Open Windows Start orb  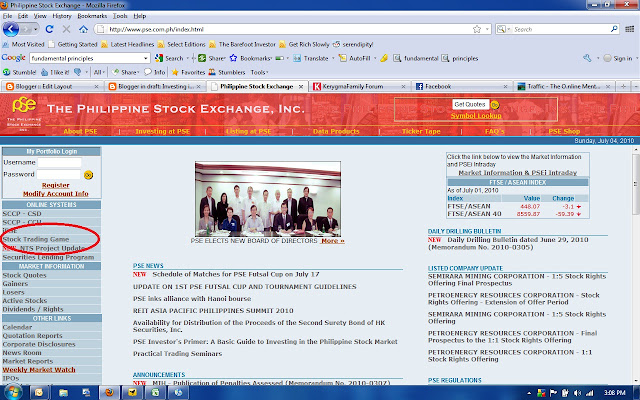pyautogui.click(x=12, y=392)
